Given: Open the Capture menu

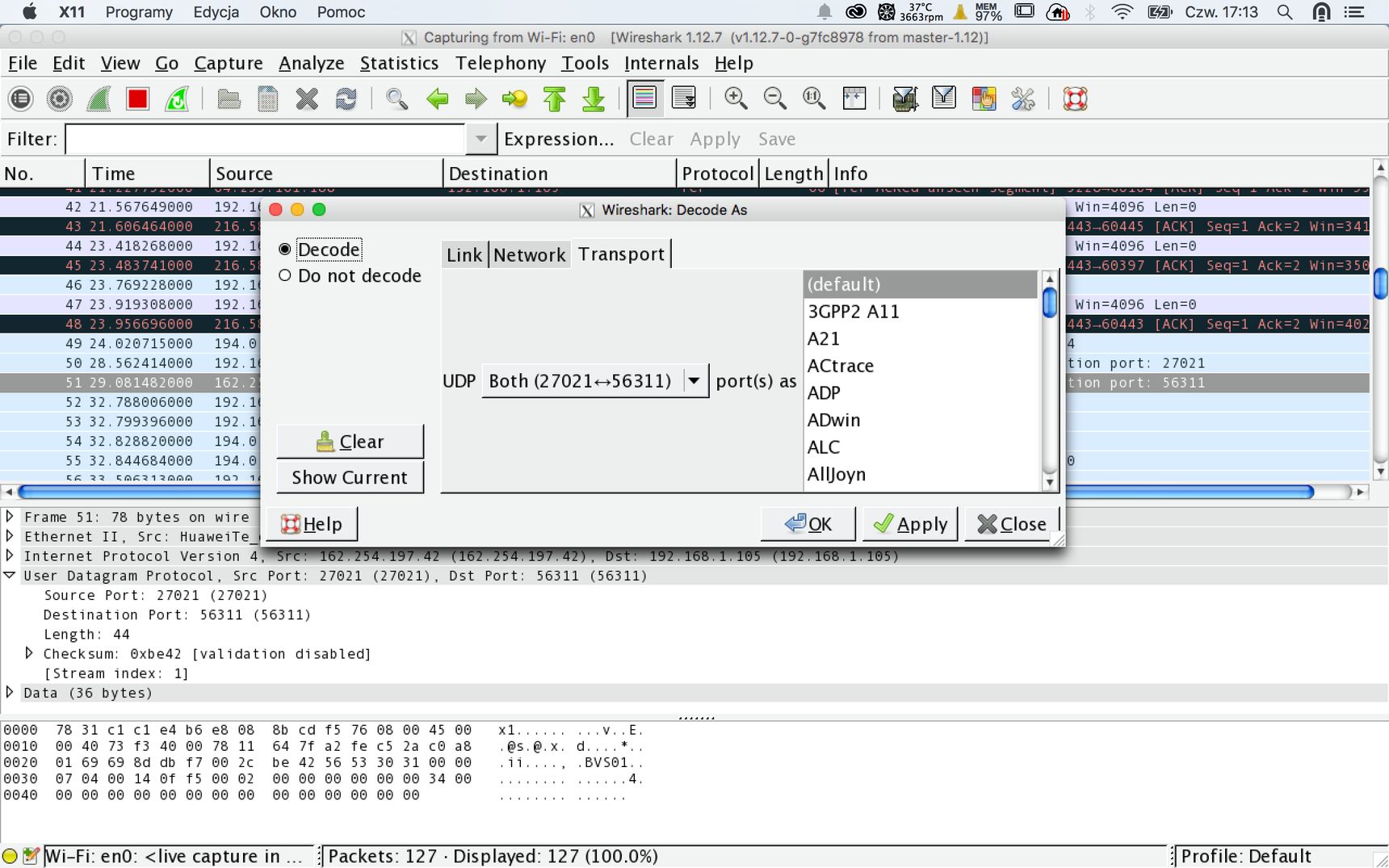Looking at the screenshot, I should [229, 63].
